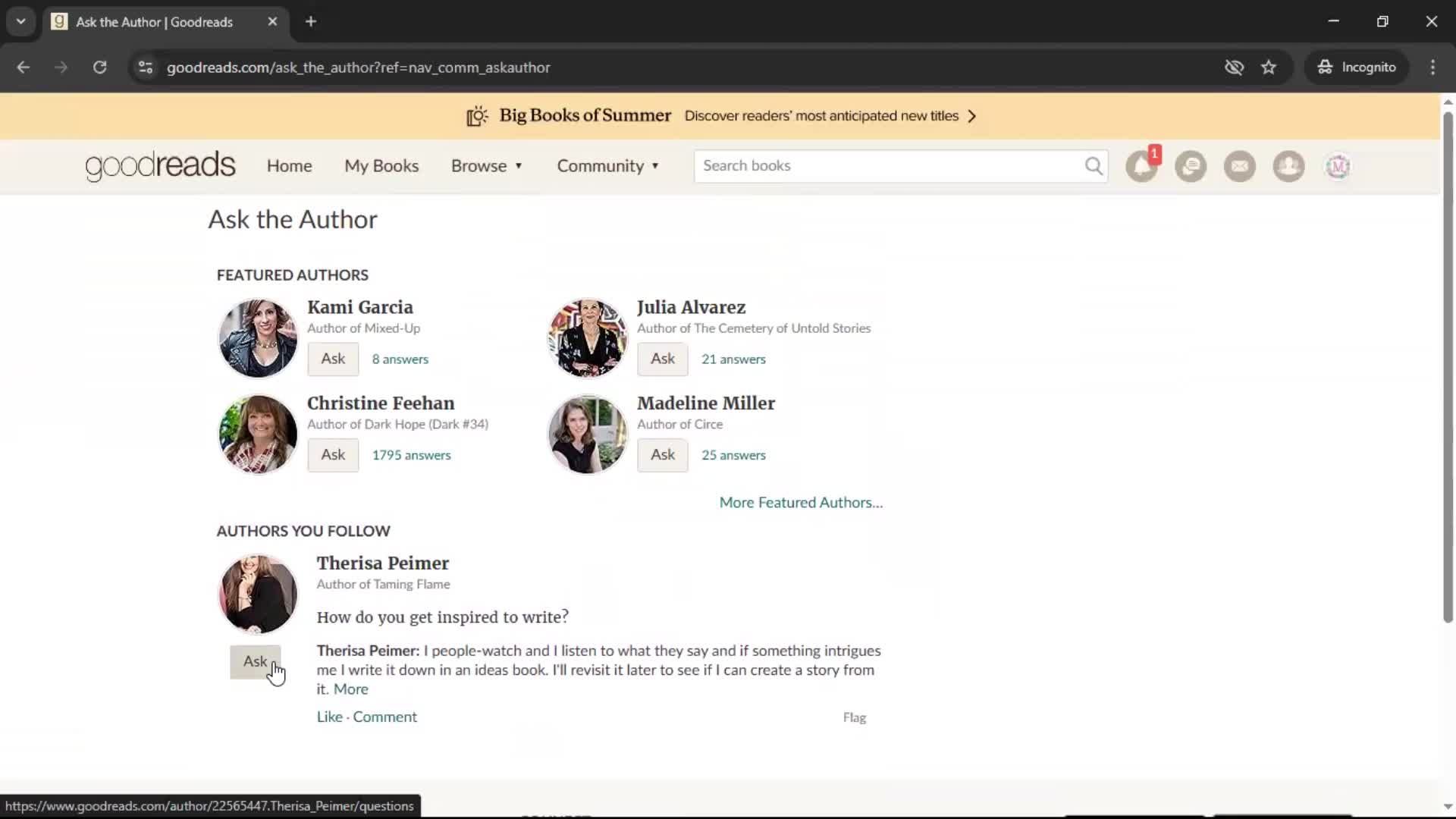Click Julia Alvarez's profile photo
1456x819 pixels.
click(x=588, y=338)
